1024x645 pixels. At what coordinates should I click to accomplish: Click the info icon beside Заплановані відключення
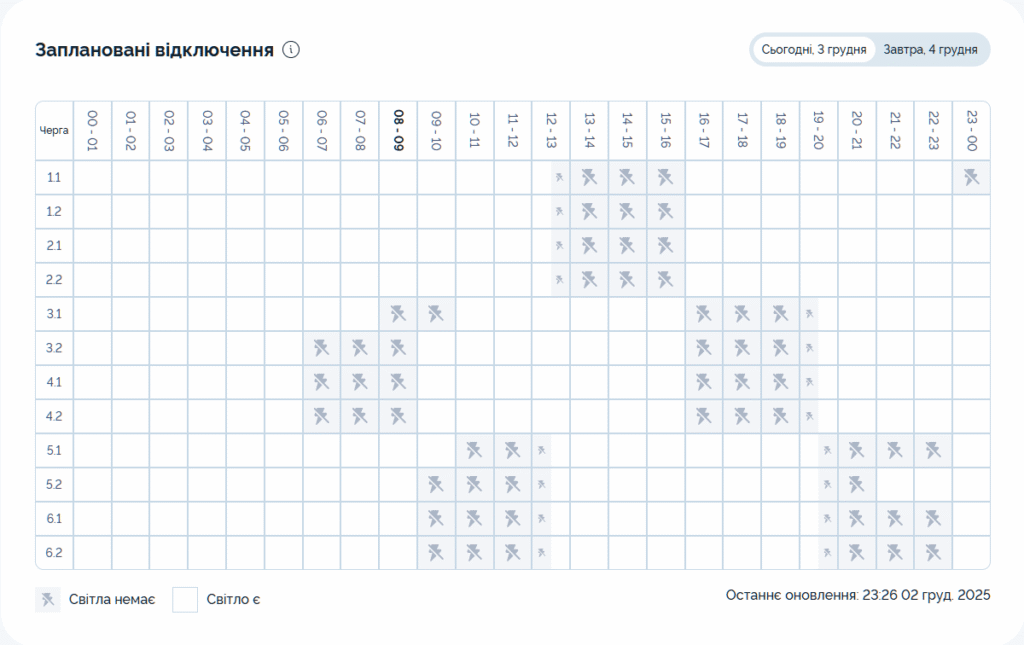(291, 50)
